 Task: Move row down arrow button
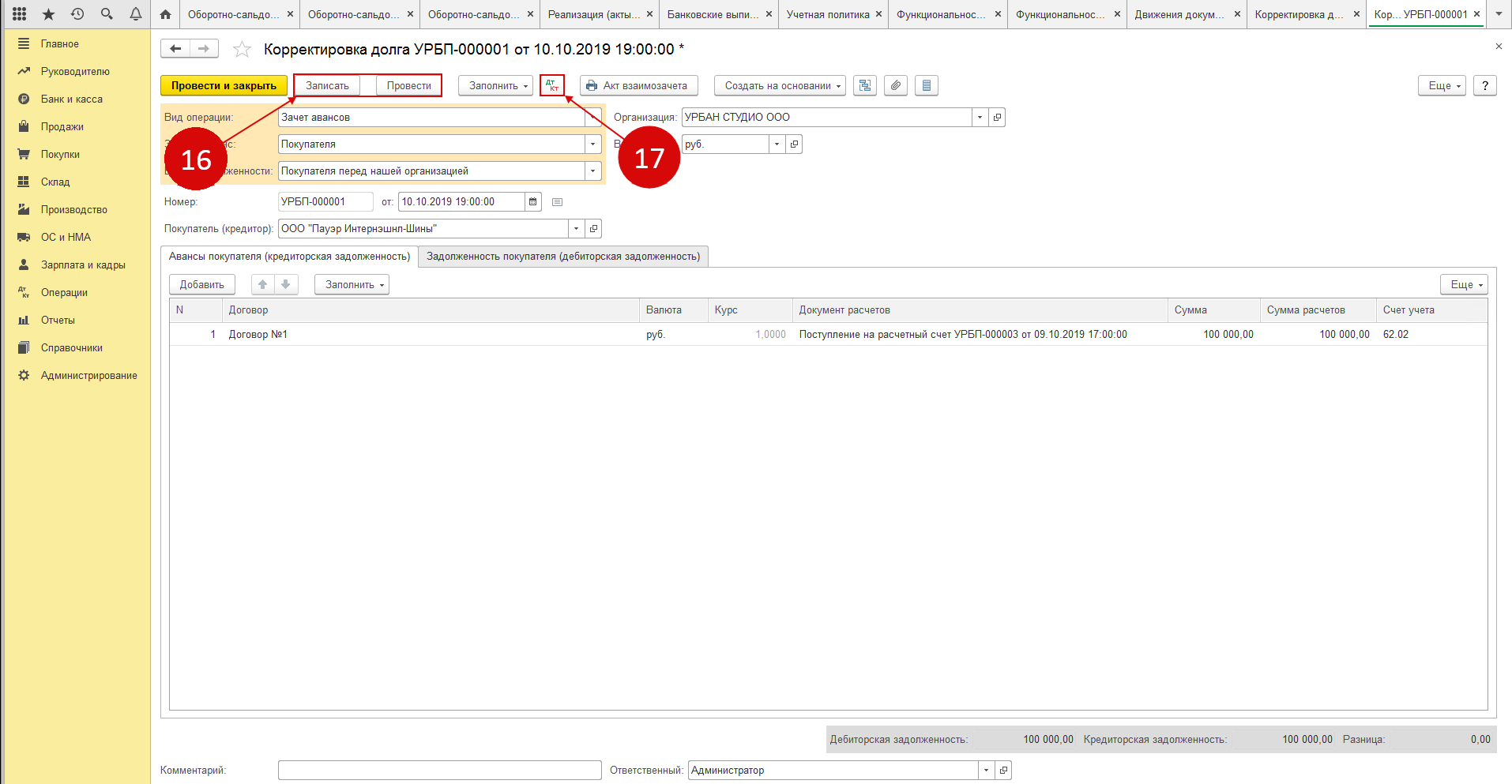coord(286,285)
